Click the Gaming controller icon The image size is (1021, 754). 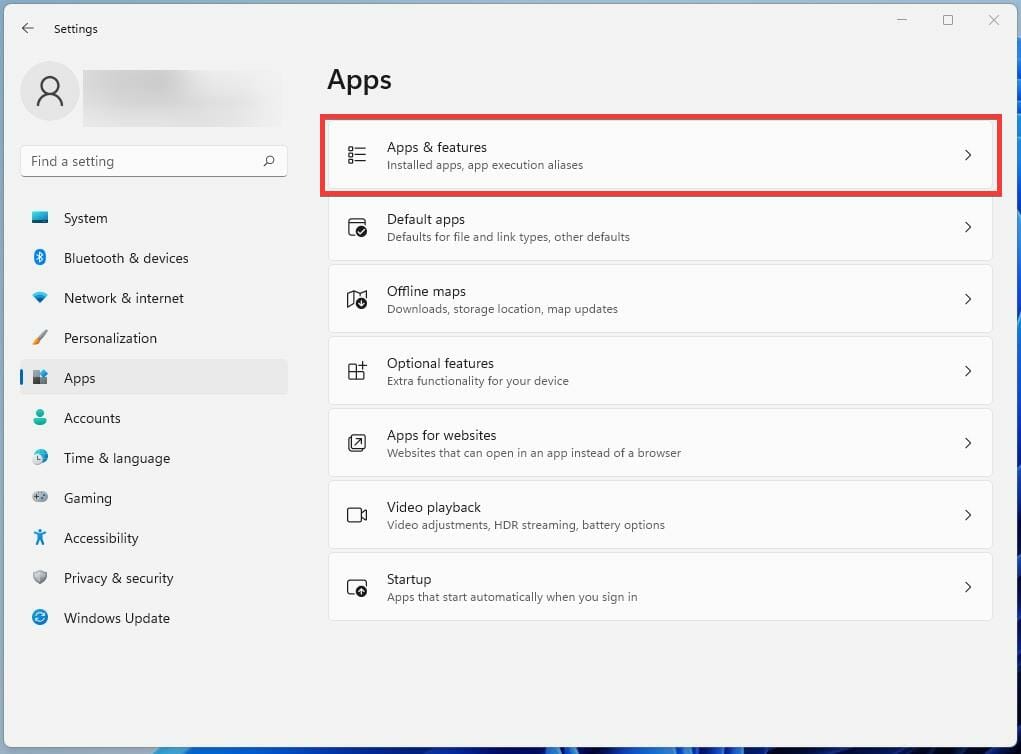tap(40, 498)
